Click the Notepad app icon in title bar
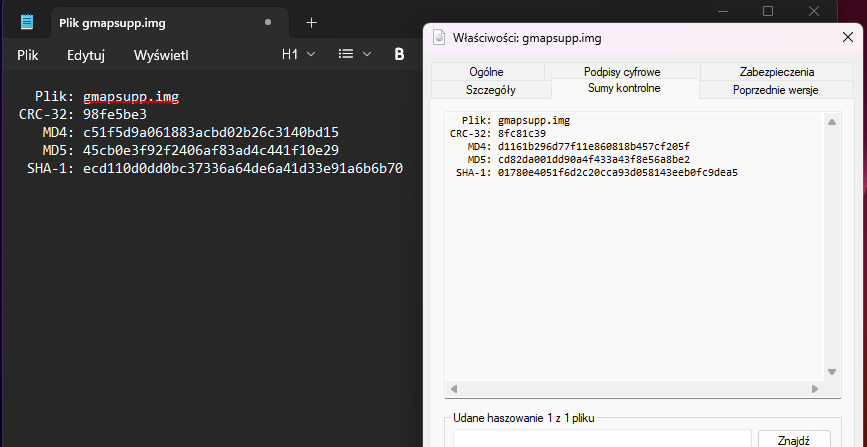867x447 pixels. [27, 22]
